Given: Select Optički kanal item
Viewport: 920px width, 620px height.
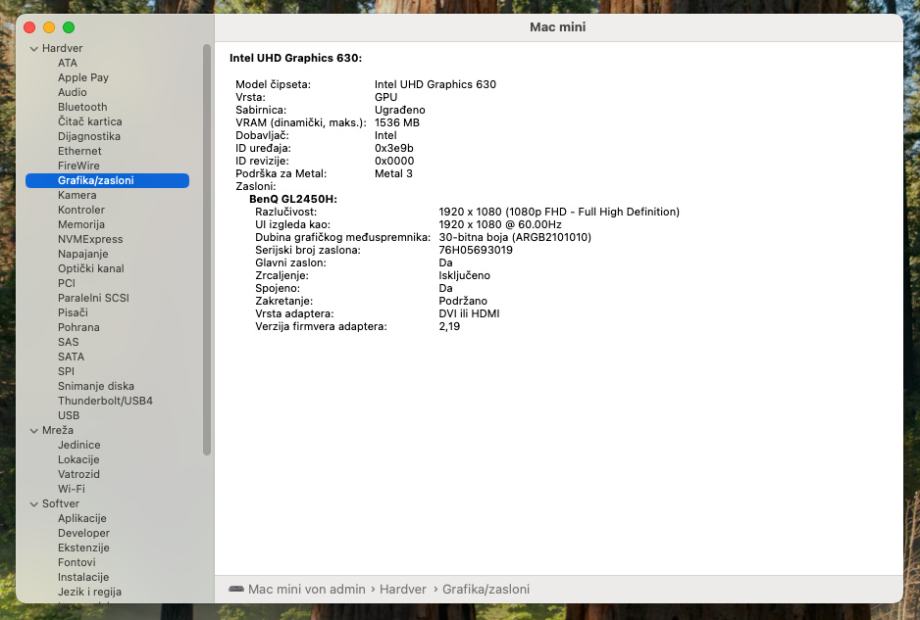Looking at the screenshot, I should (x=91, y=269).
